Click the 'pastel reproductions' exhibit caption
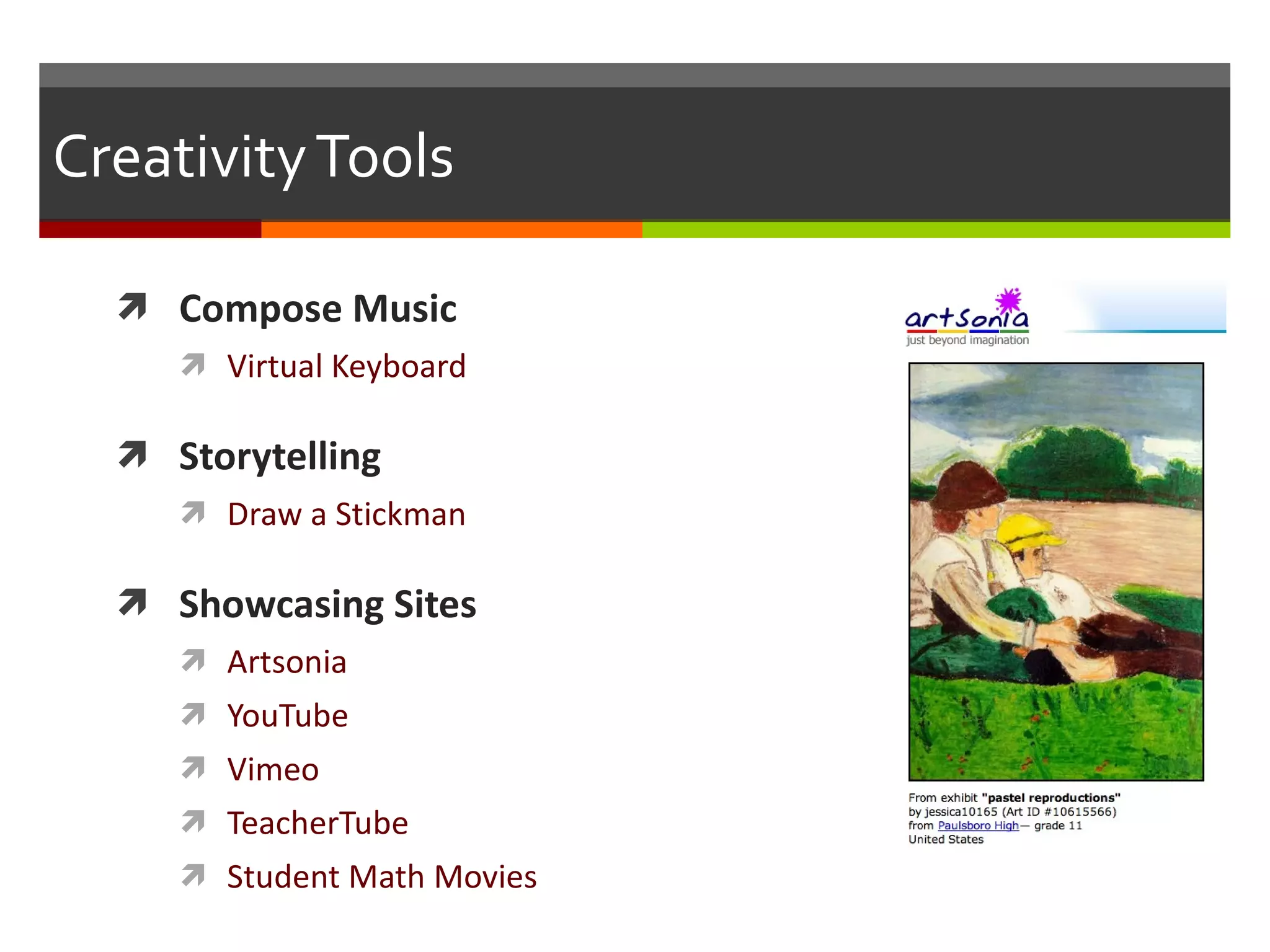This screenshot has height=952, width=1270. coord(1015,798)
